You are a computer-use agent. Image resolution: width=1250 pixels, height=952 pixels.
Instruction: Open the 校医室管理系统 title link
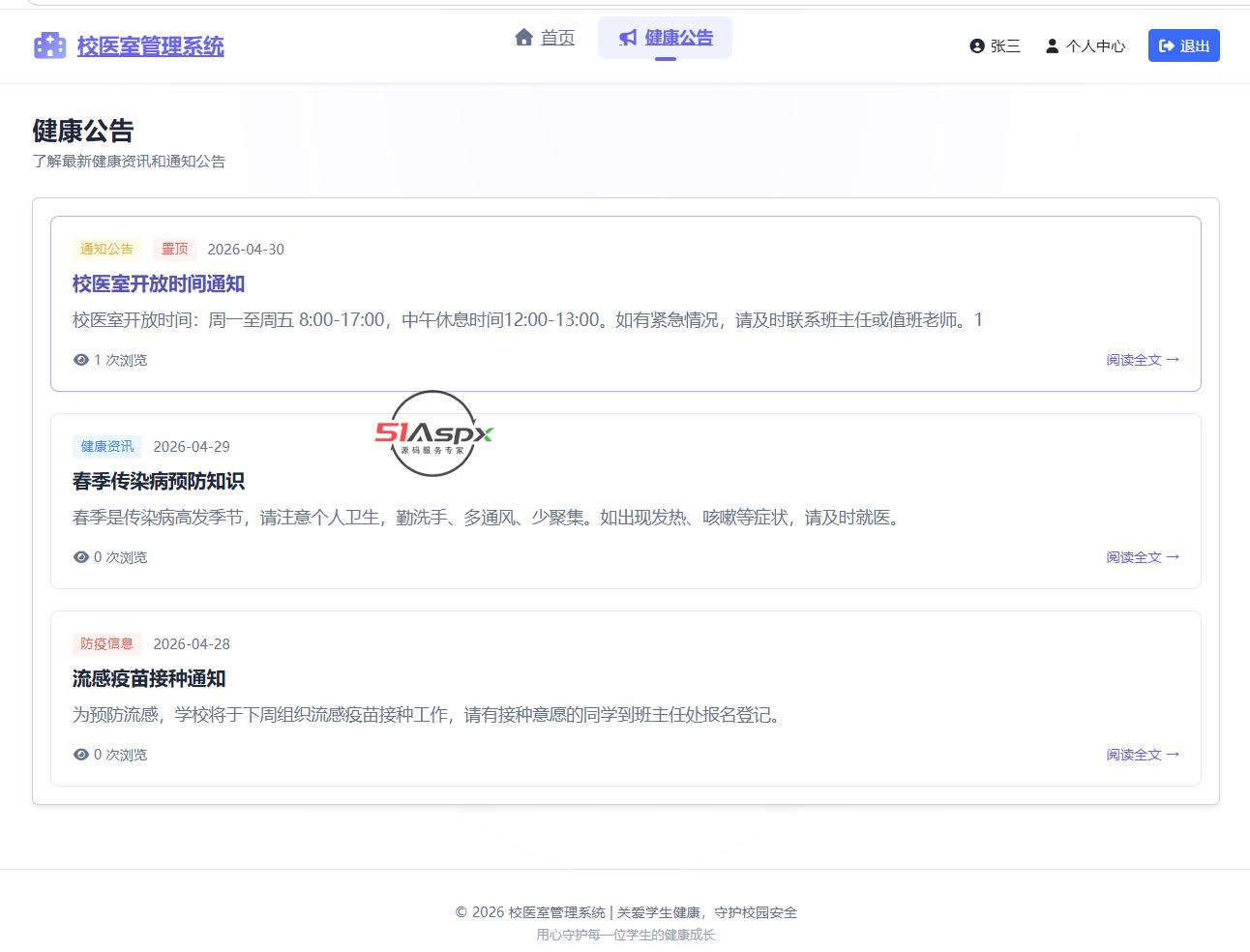151,45
